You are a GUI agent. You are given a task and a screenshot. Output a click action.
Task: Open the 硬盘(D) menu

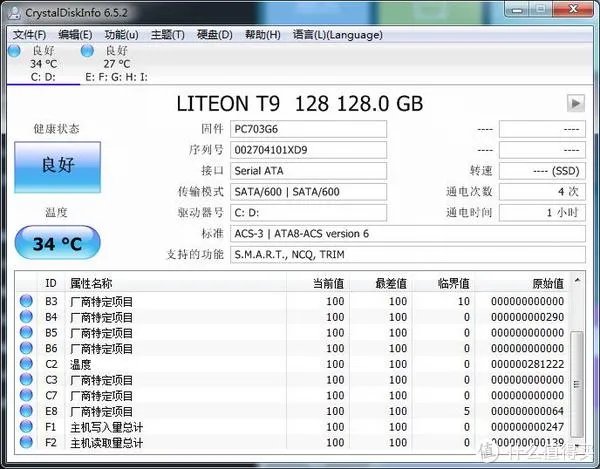pos(215,35)
